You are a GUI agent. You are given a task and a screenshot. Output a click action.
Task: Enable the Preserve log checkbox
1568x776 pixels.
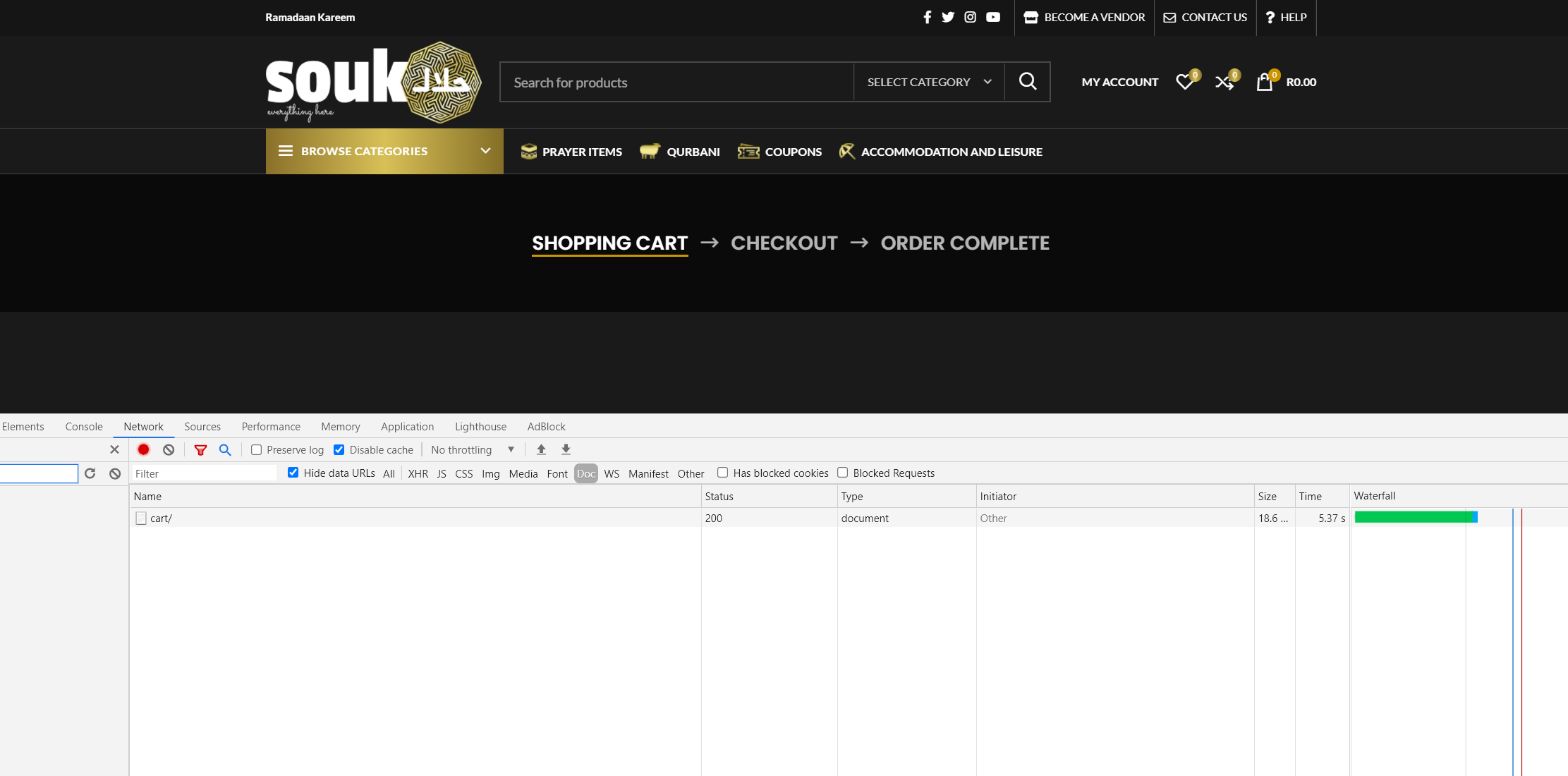(257, 449)
